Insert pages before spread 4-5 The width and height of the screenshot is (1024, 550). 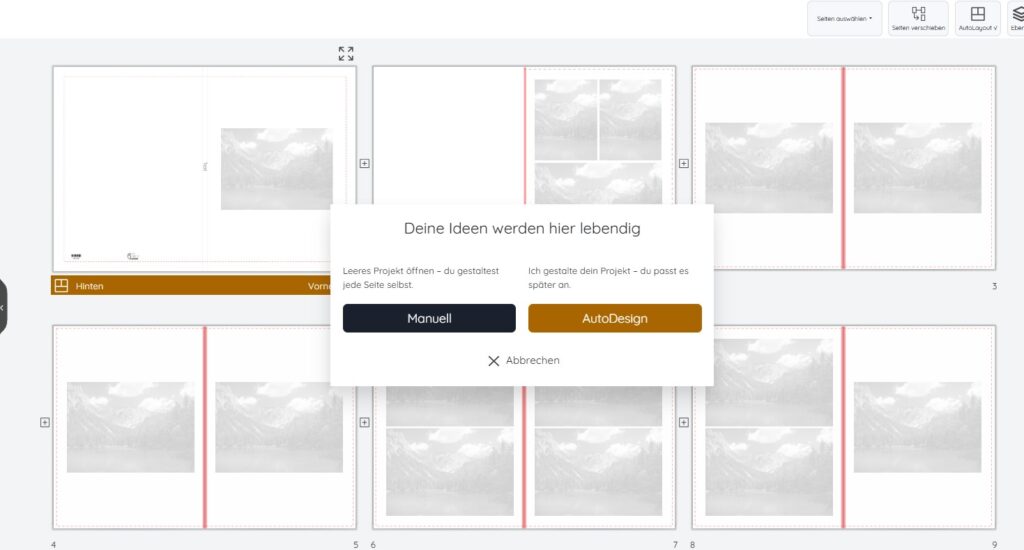[x=44, y=422]
